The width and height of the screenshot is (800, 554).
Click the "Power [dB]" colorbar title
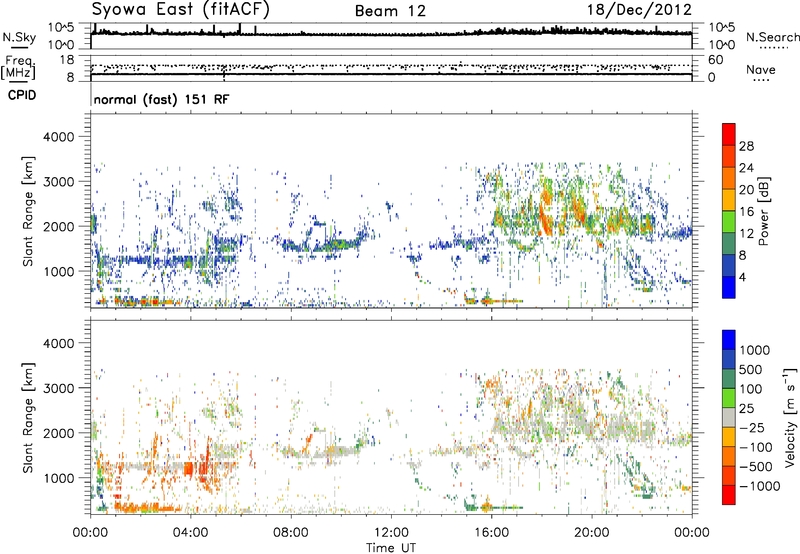(x=763, y=211)
